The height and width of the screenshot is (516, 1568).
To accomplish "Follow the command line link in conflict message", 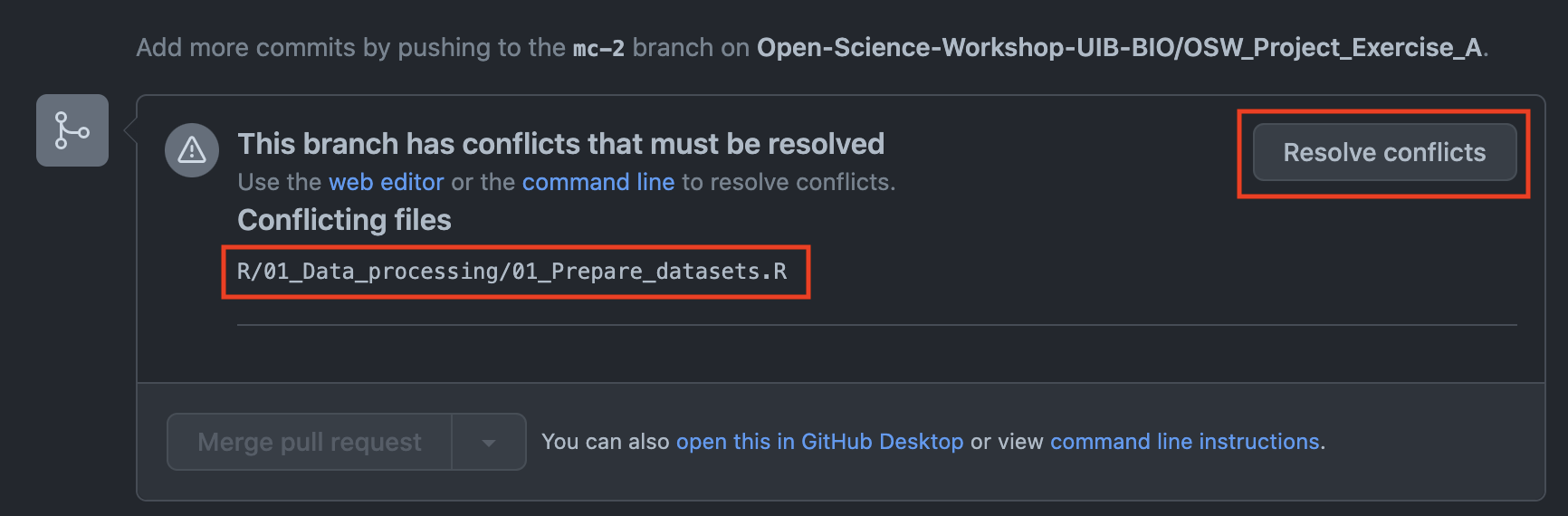I will tap(598, 182).
